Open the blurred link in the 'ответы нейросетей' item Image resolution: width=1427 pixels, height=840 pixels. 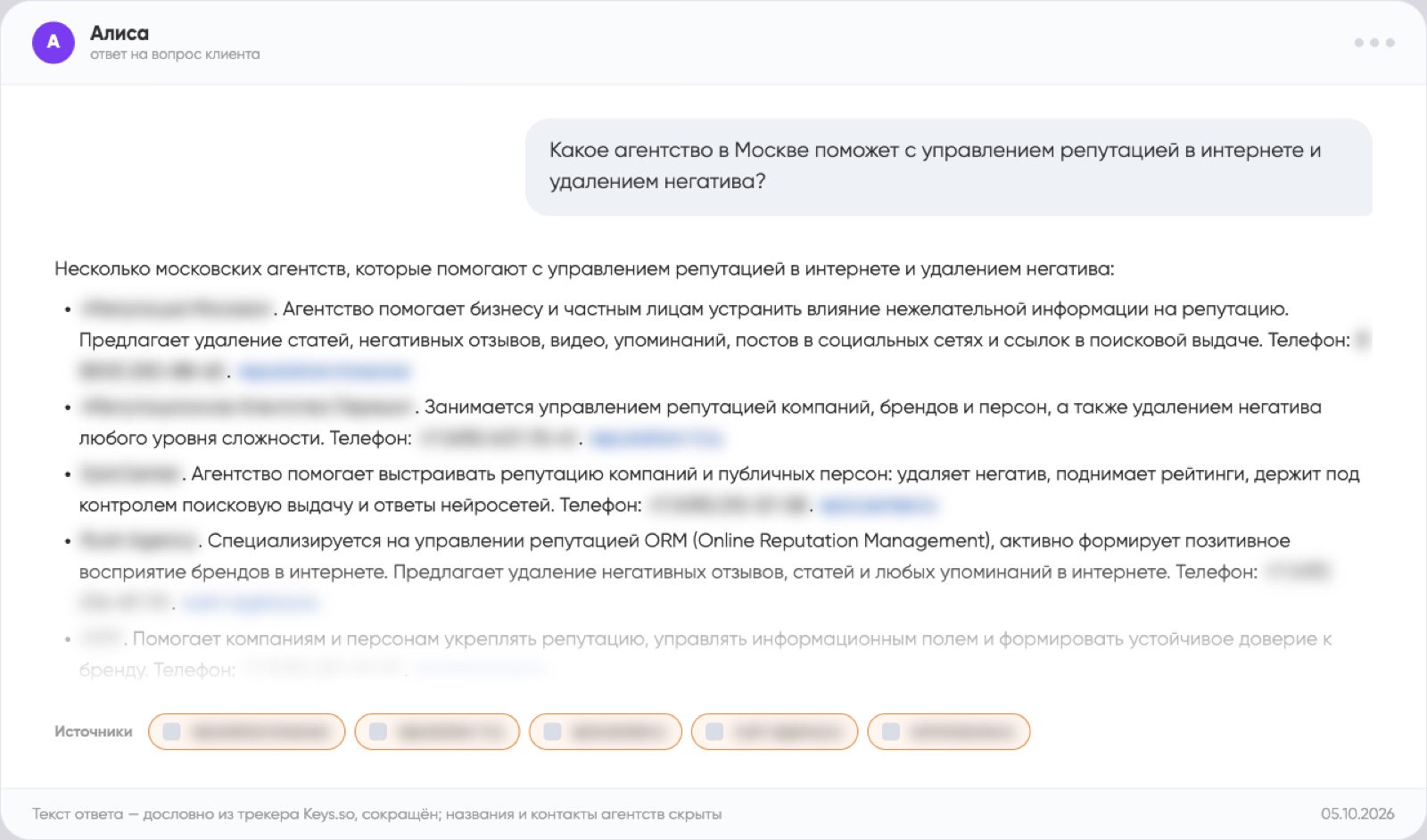878,505
